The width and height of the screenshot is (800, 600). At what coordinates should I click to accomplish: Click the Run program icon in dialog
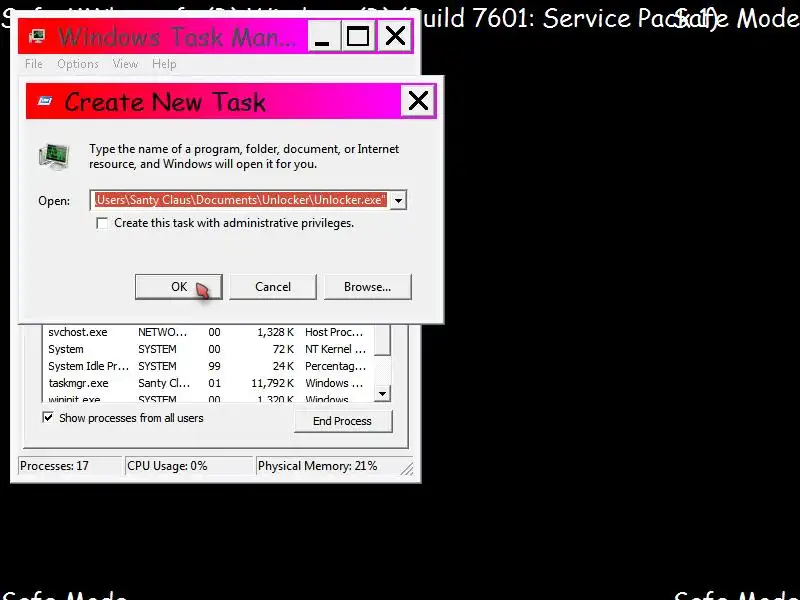(x=54, y=157)
